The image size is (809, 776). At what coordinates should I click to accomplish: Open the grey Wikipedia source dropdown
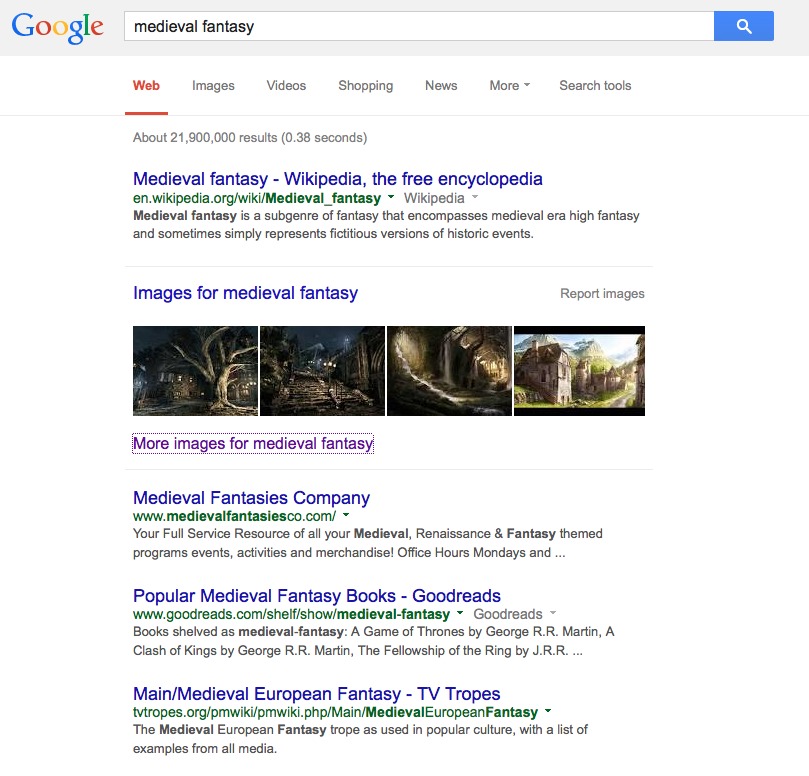[x=441, y=198]
